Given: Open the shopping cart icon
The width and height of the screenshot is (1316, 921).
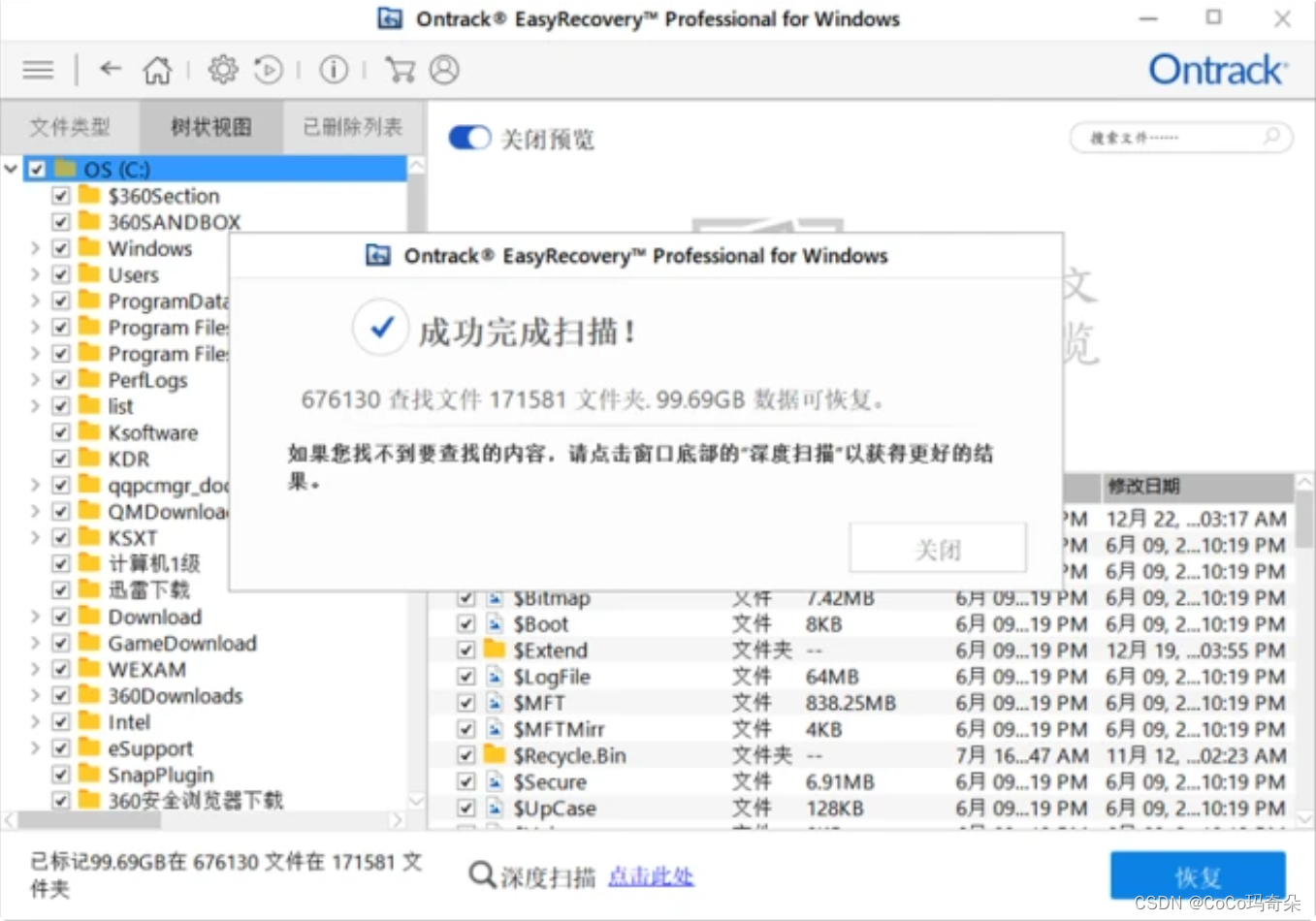Looking at the screenshot, I should [x=400, y=70].
